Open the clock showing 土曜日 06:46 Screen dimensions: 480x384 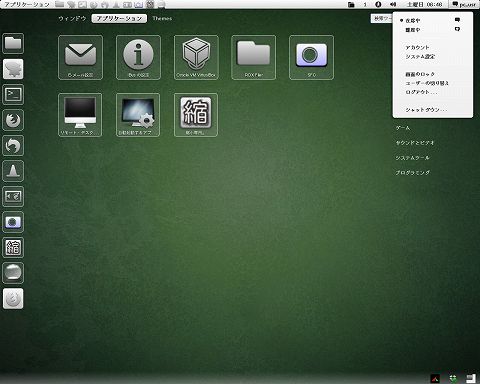pyautogui.click(x=424, y=4)
